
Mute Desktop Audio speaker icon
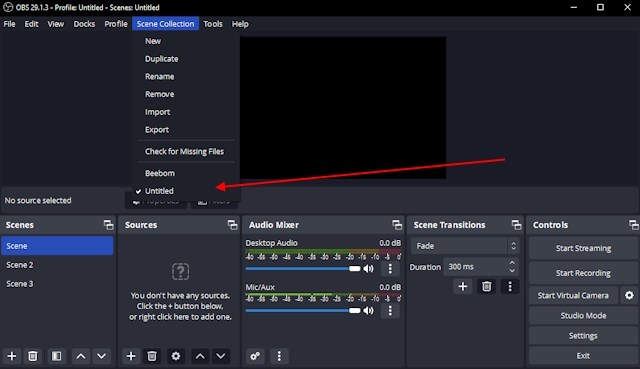pyautogui.click(x=369, y=268)
